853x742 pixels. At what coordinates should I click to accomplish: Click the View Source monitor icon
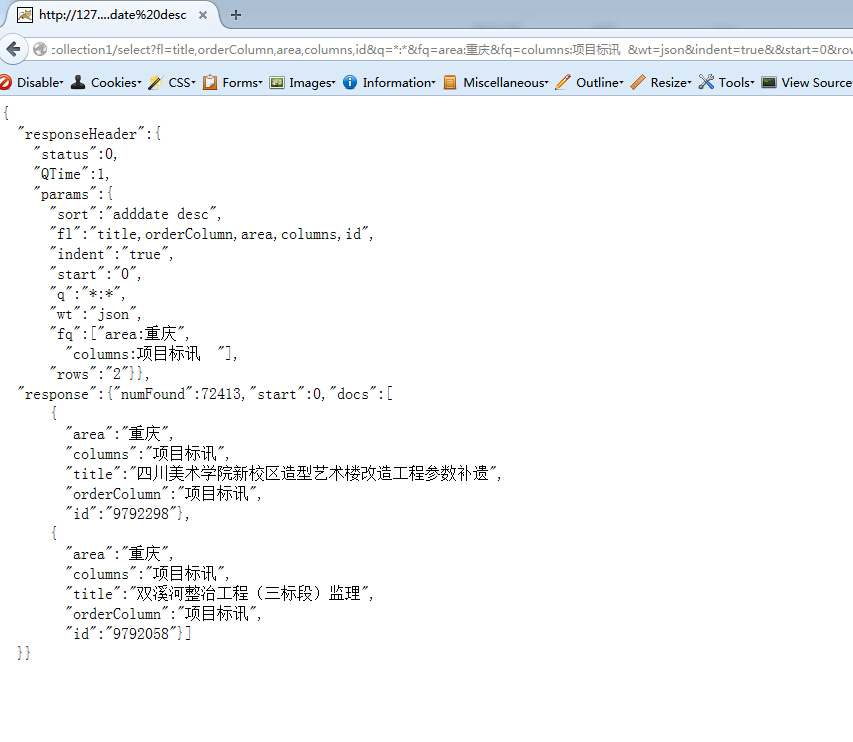tap(769, 82)
